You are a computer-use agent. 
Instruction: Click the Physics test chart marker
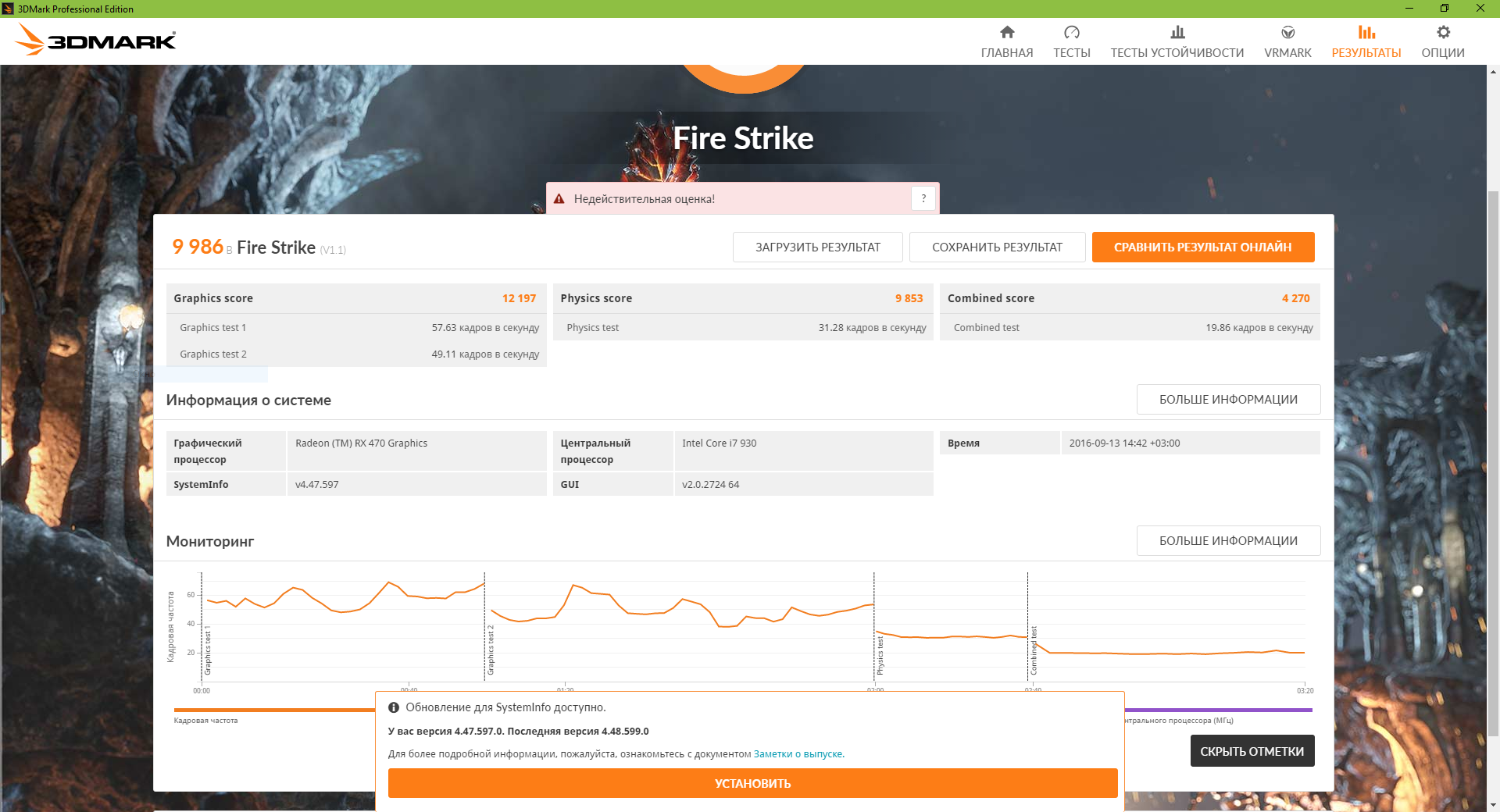pos(880,655)
